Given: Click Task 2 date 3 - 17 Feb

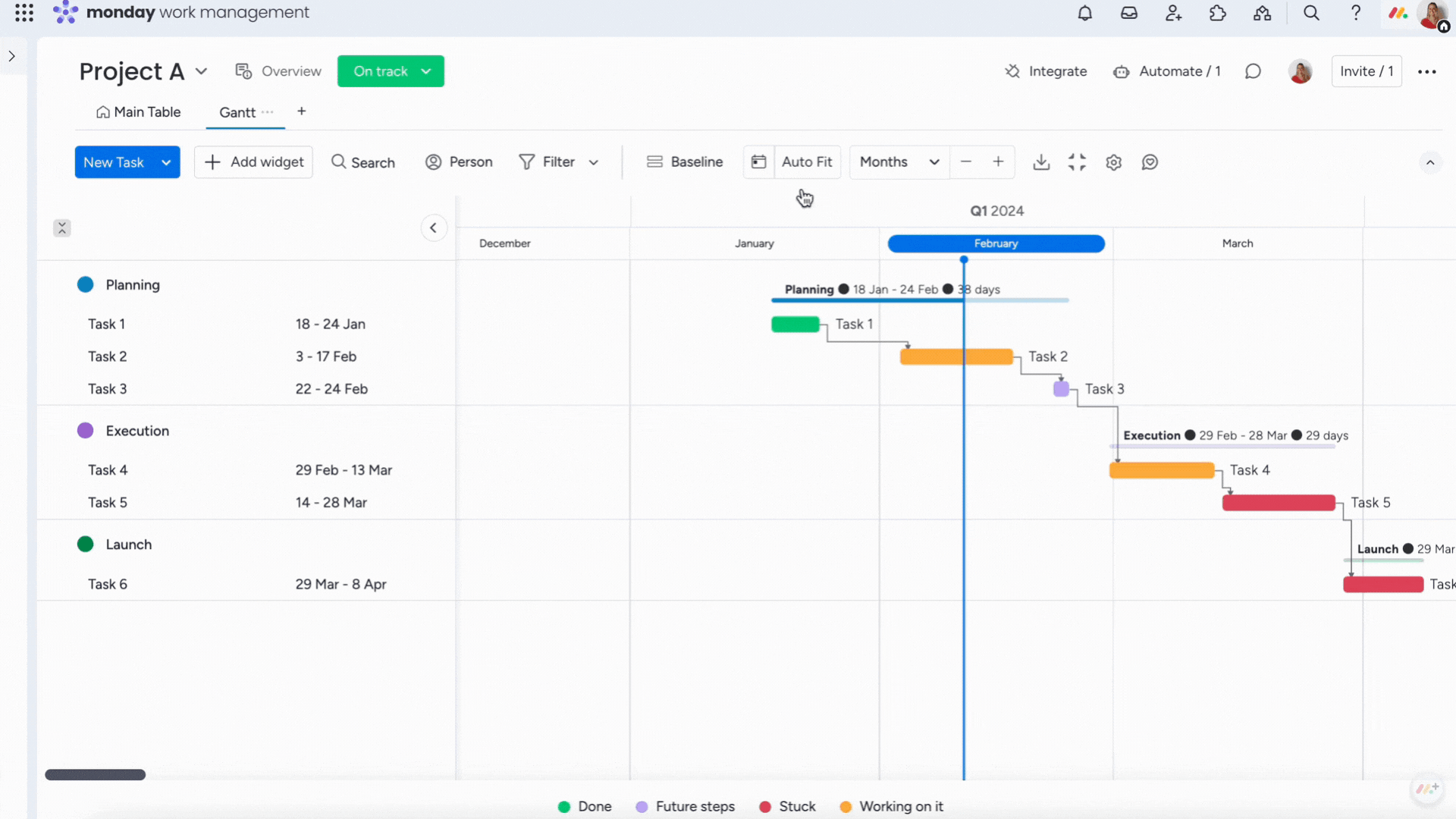Looking at the screenshot, I should pos(326,356).
